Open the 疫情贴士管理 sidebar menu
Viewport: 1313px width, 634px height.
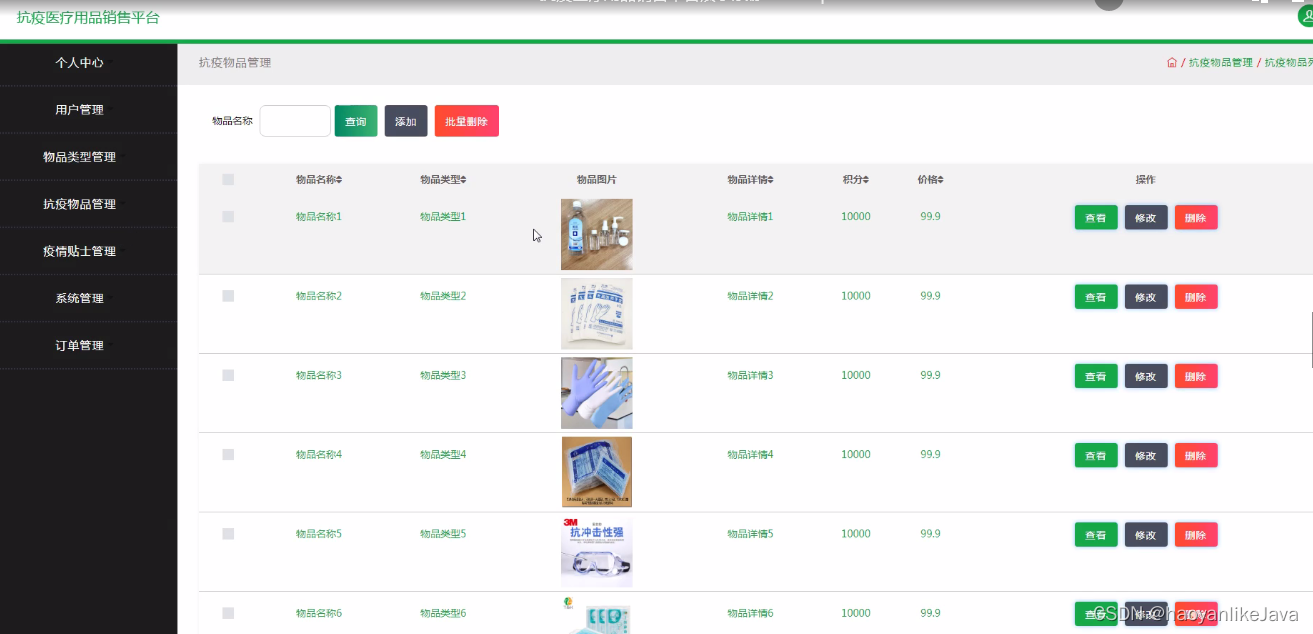pos(80,251)
